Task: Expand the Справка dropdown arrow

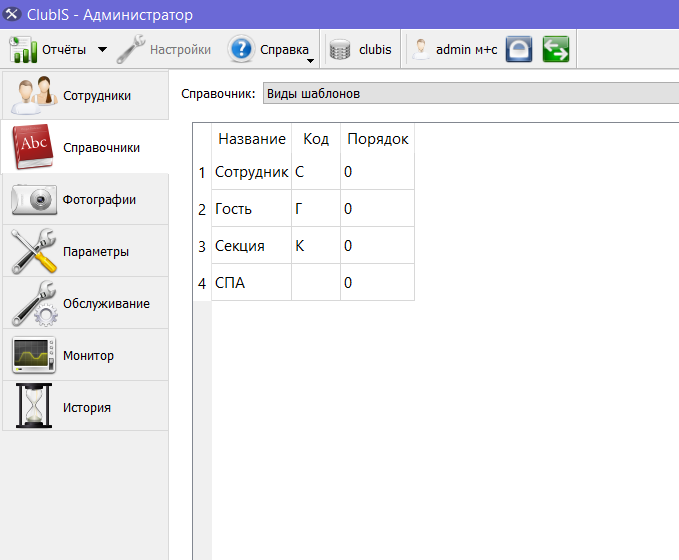Action: click(310, 61)
